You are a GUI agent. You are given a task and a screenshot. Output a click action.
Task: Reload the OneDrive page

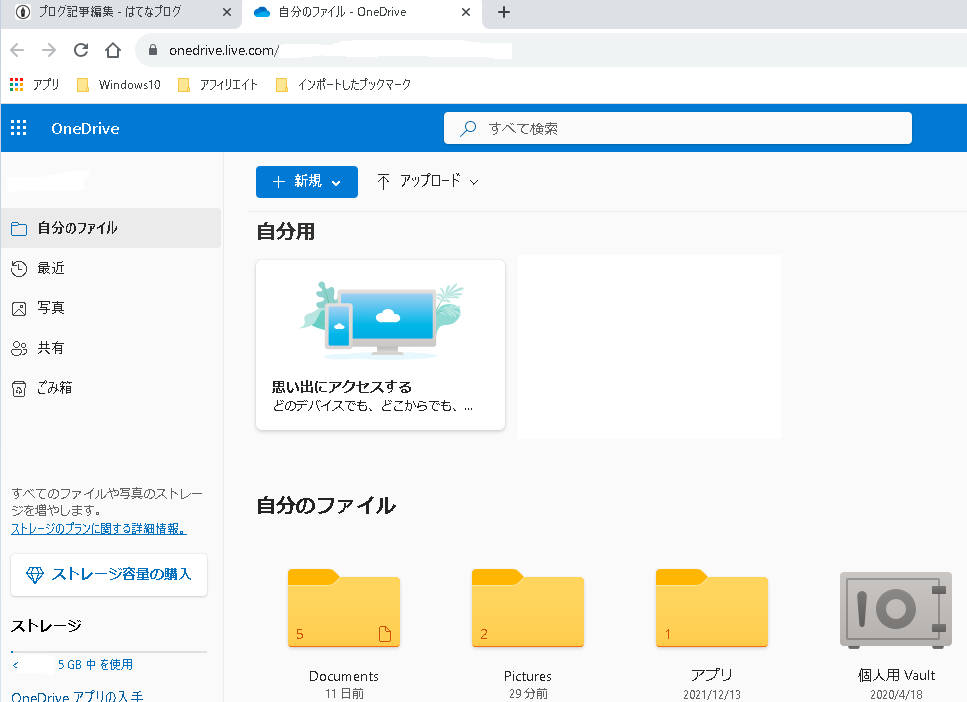point(81,50)
